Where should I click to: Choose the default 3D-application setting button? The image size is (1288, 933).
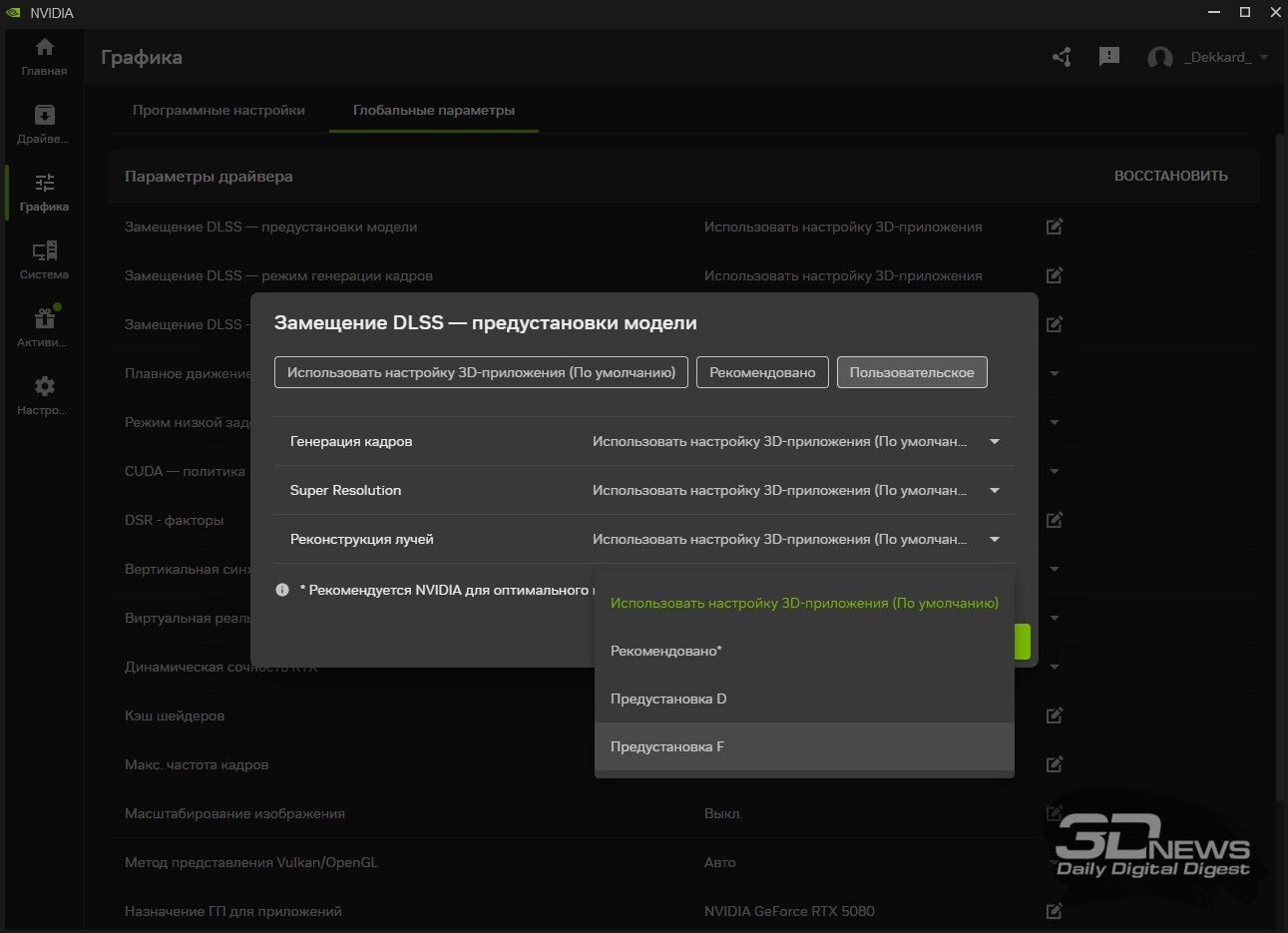click(481, 372)
